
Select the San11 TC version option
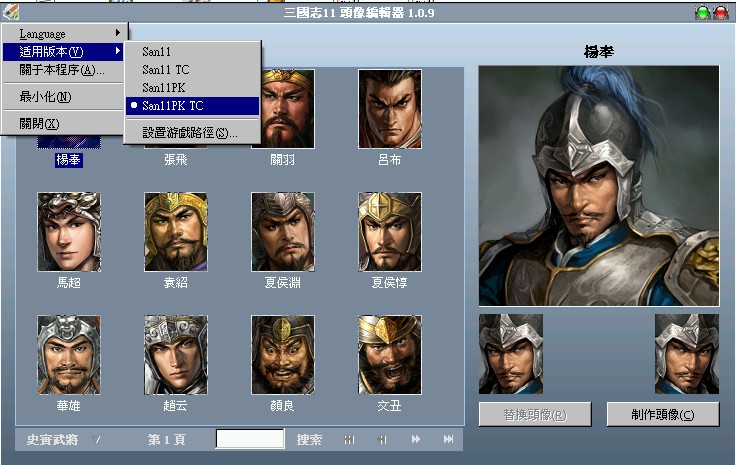pyautogui.click(x=192, y=70)
